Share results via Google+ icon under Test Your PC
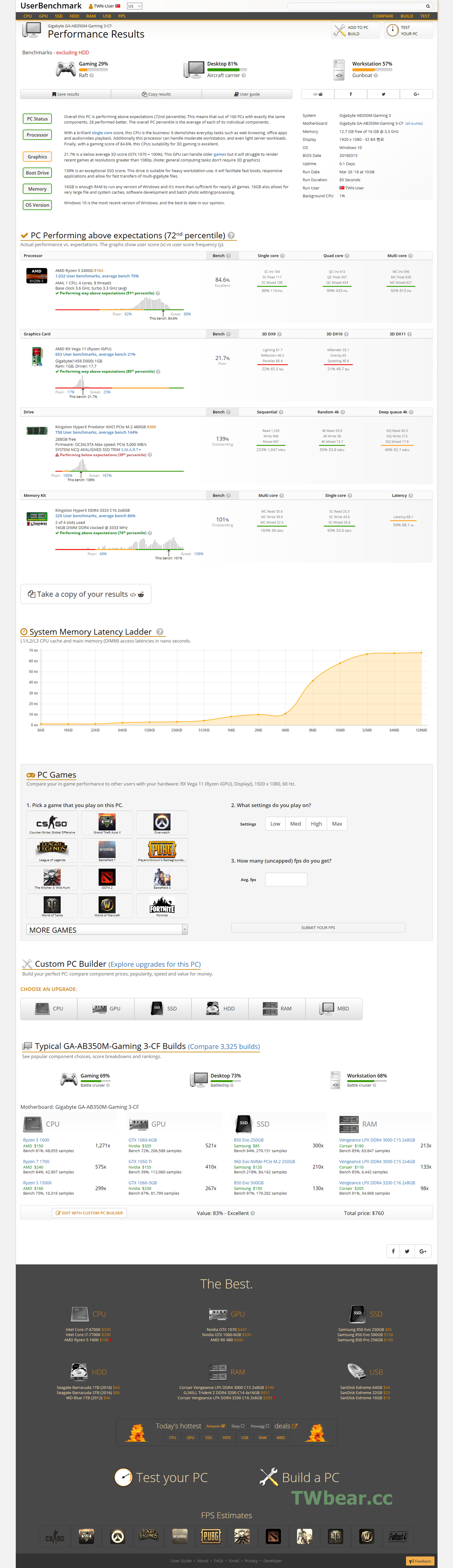This screenshot has height=1568, width=453. (416, 94)
